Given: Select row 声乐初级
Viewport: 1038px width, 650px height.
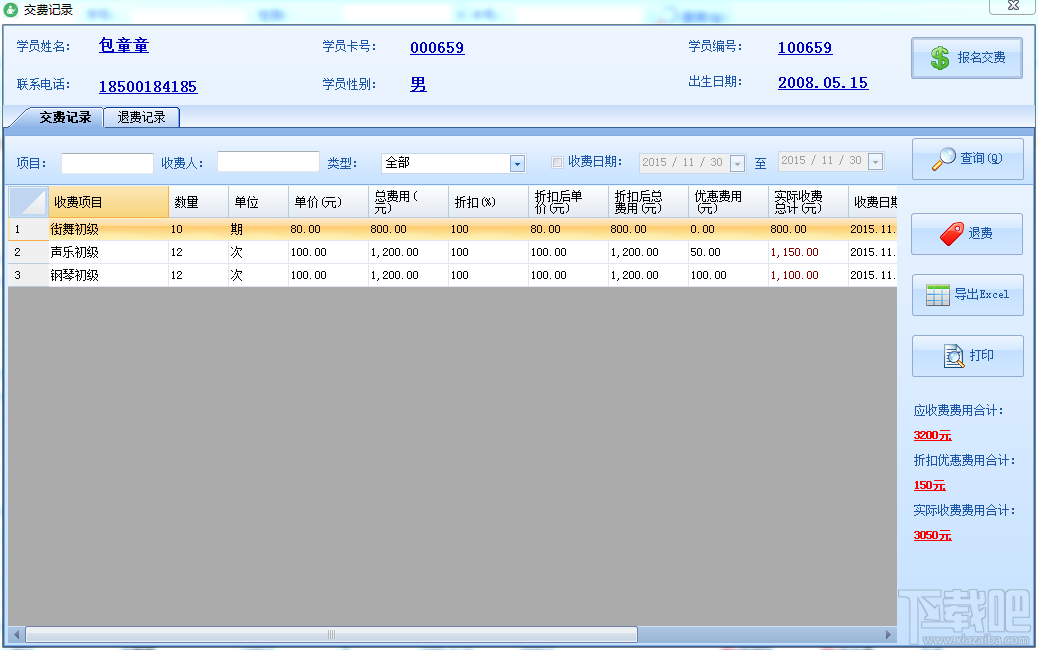Looking at the screenshot, I should point(452,252).
